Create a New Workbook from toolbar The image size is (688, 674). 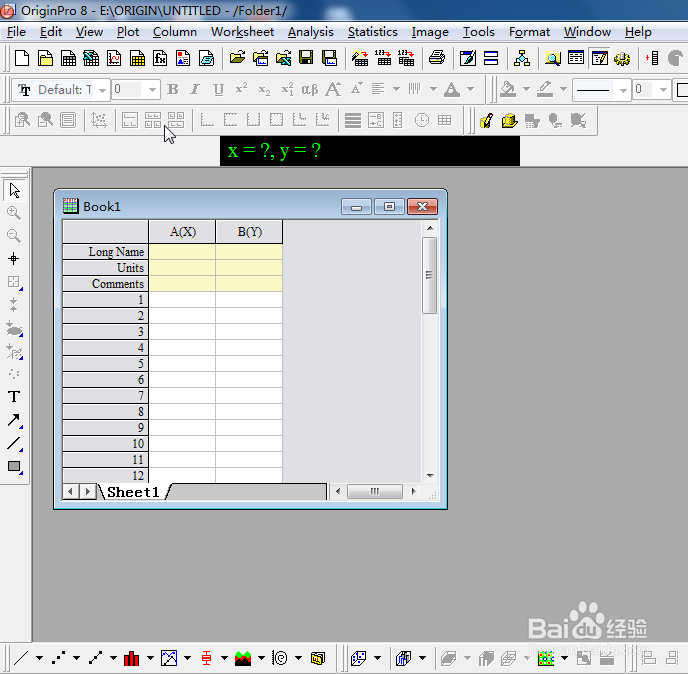(68, 58)
